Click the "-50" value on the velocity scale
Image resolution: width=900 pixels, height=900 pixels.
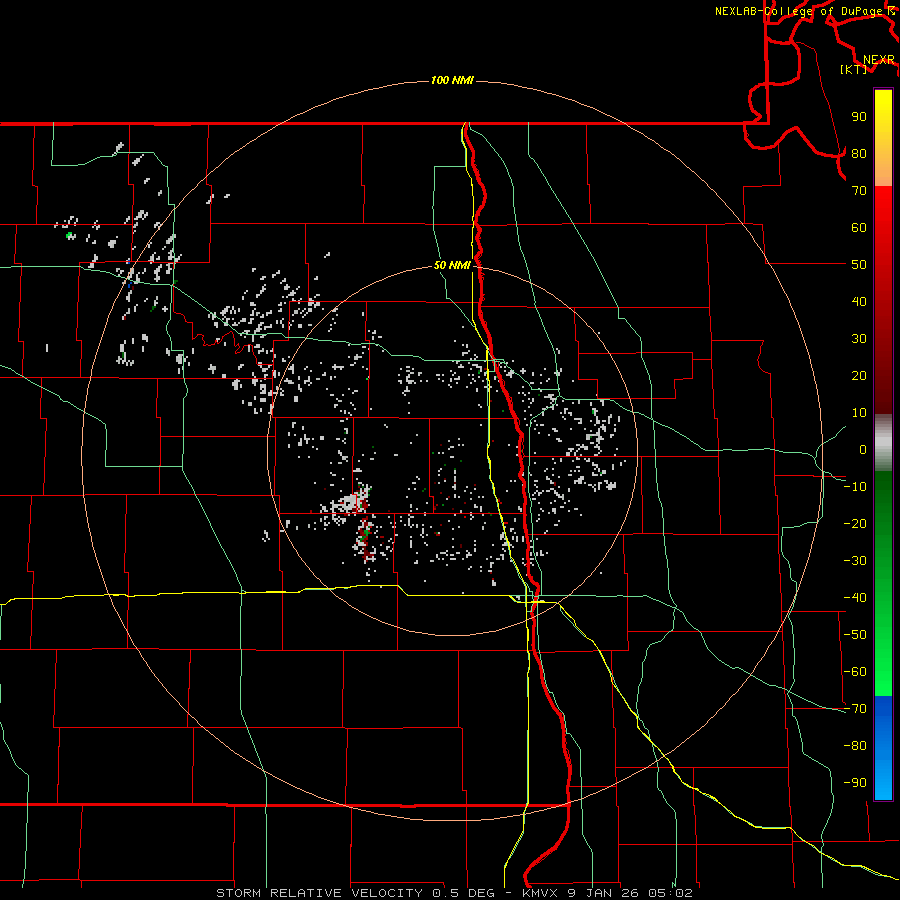pos(855,635)
